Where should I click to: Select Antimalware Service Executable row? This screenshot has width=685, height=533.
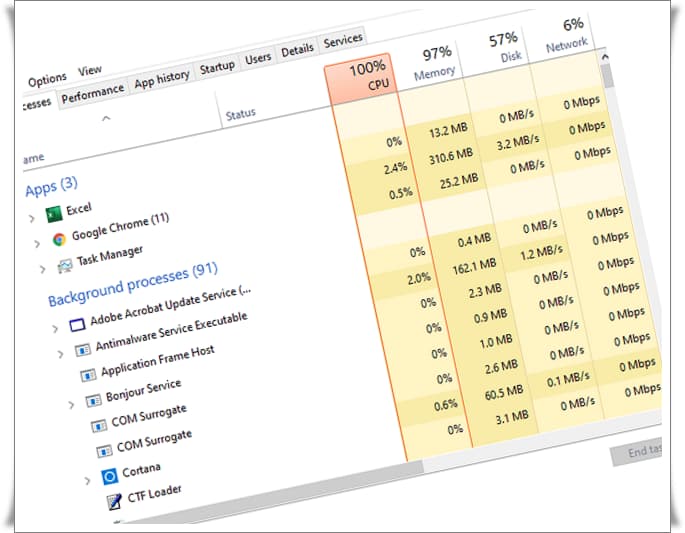pyautogui.click(x=171, y=332)
